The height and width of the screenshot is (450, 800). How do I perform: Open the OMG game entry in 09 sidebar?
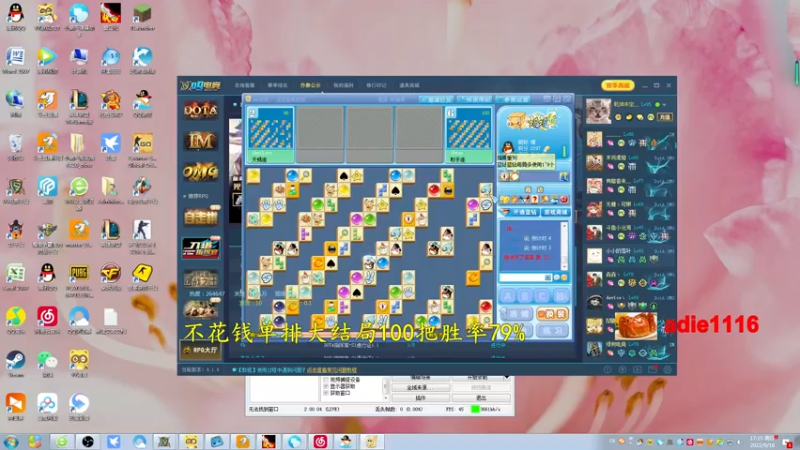pyautogui.click(x=201, y=172)
